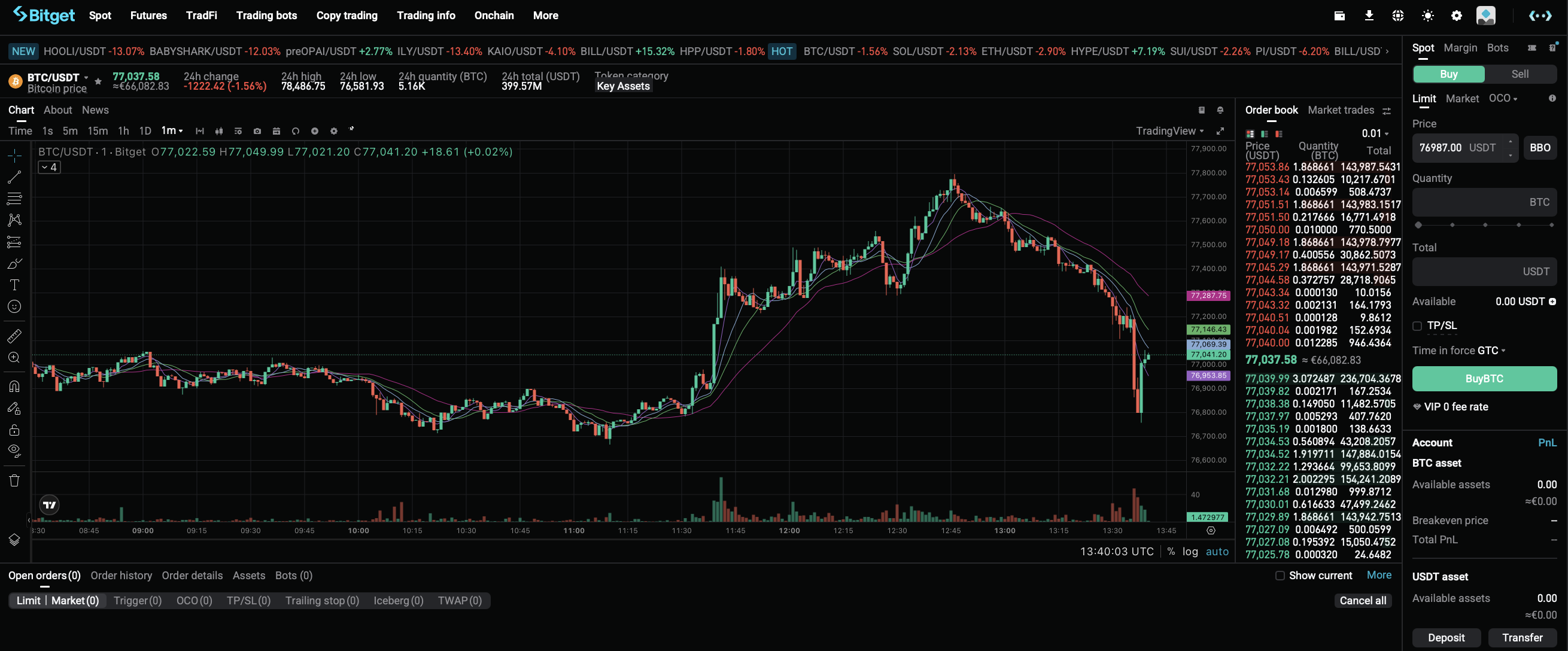
Task: Expand the ticker bar right arrow
Action: [x=1387, y=51]
